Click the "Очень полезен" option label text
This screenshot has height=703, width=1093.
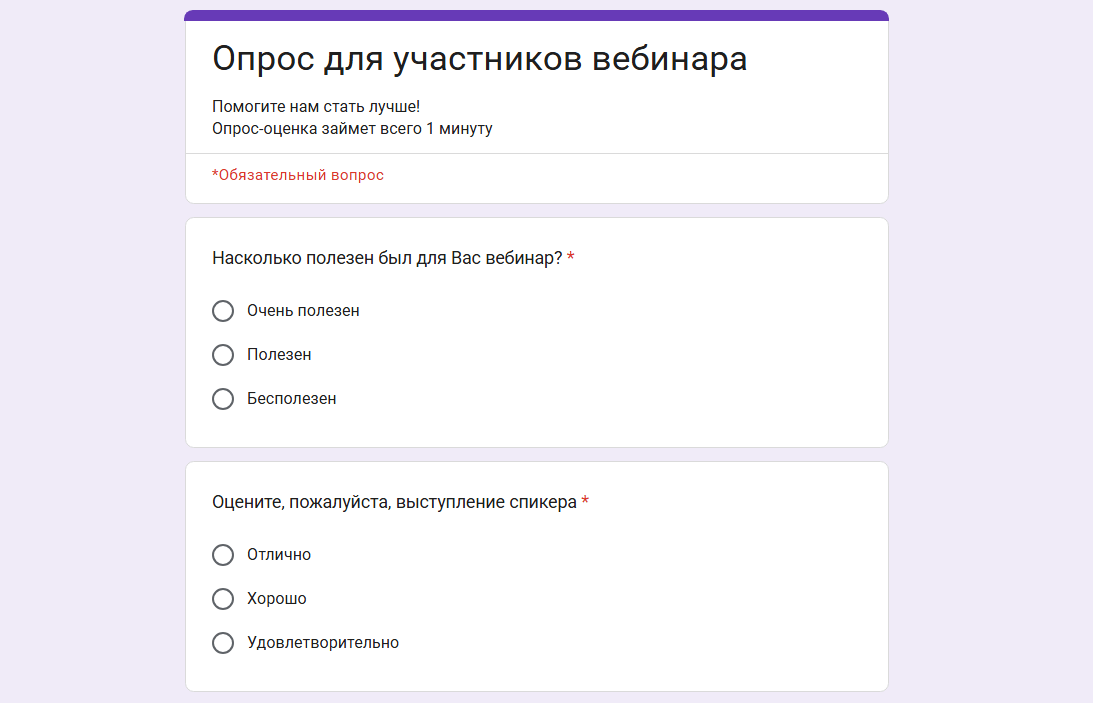(303, 311)
